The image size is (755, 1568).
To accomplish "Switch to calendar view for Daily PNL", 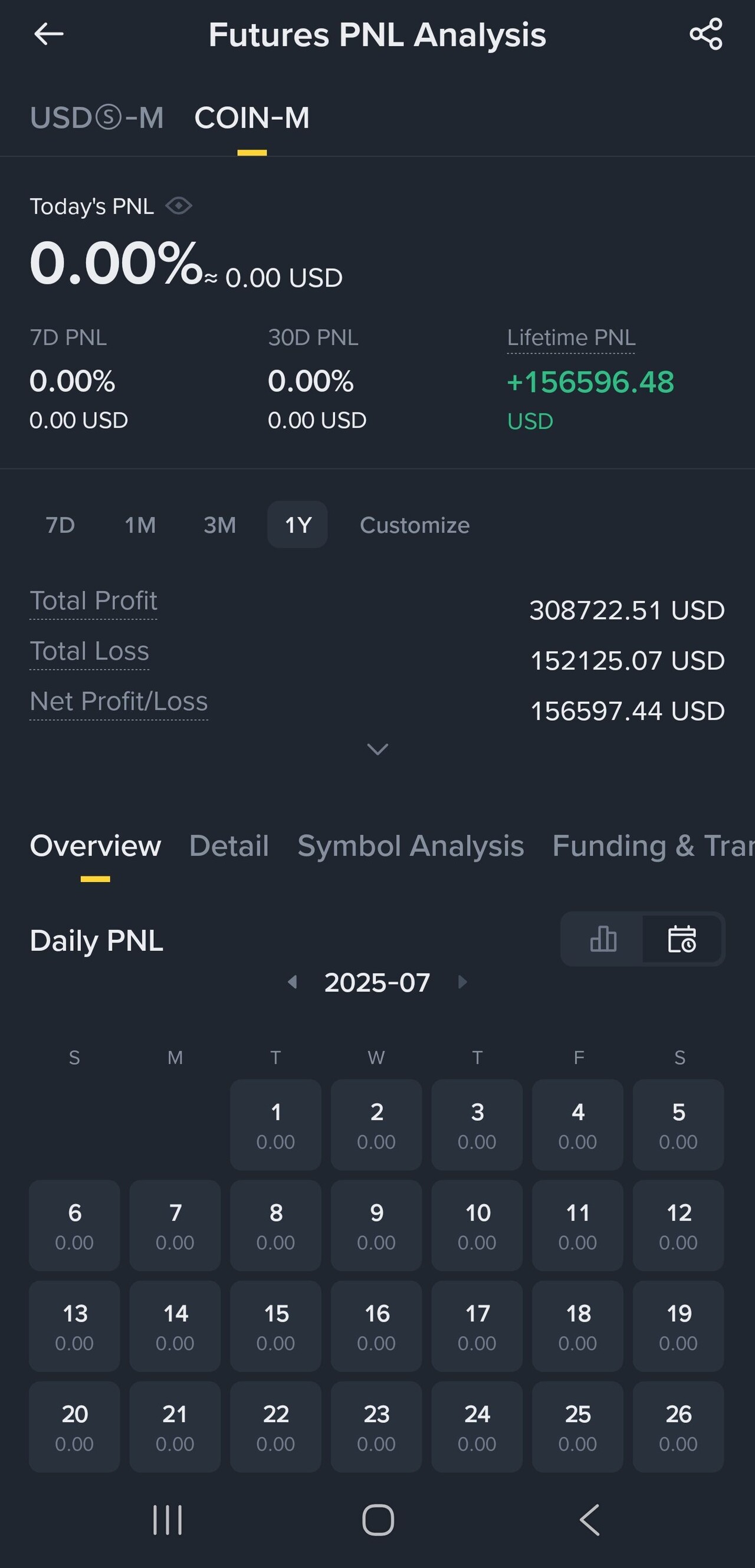I will point(681,939).
